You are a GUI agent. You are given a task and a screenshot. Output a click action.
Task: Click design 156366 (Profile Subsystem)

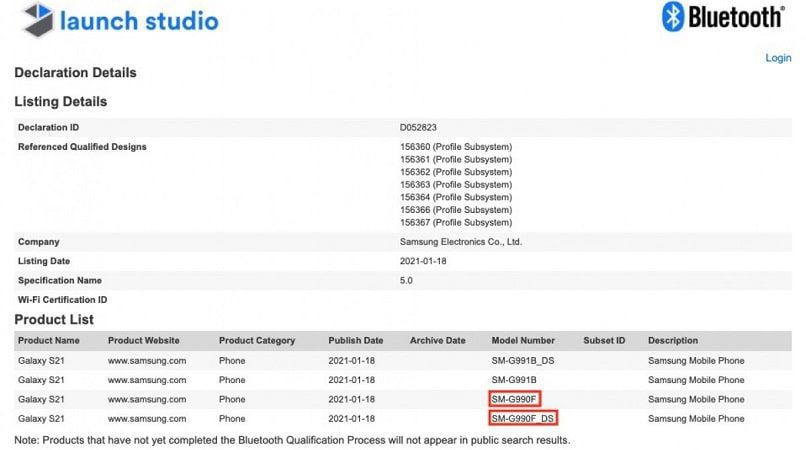click(x=456, y=210)
